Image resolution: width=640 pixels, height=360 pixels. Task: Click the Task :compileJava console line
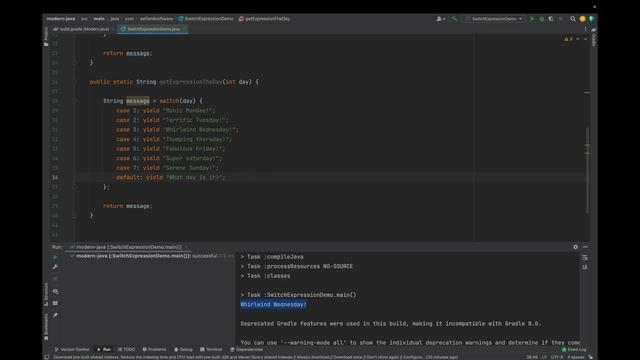pyautogui.click(x=272, y=257)
